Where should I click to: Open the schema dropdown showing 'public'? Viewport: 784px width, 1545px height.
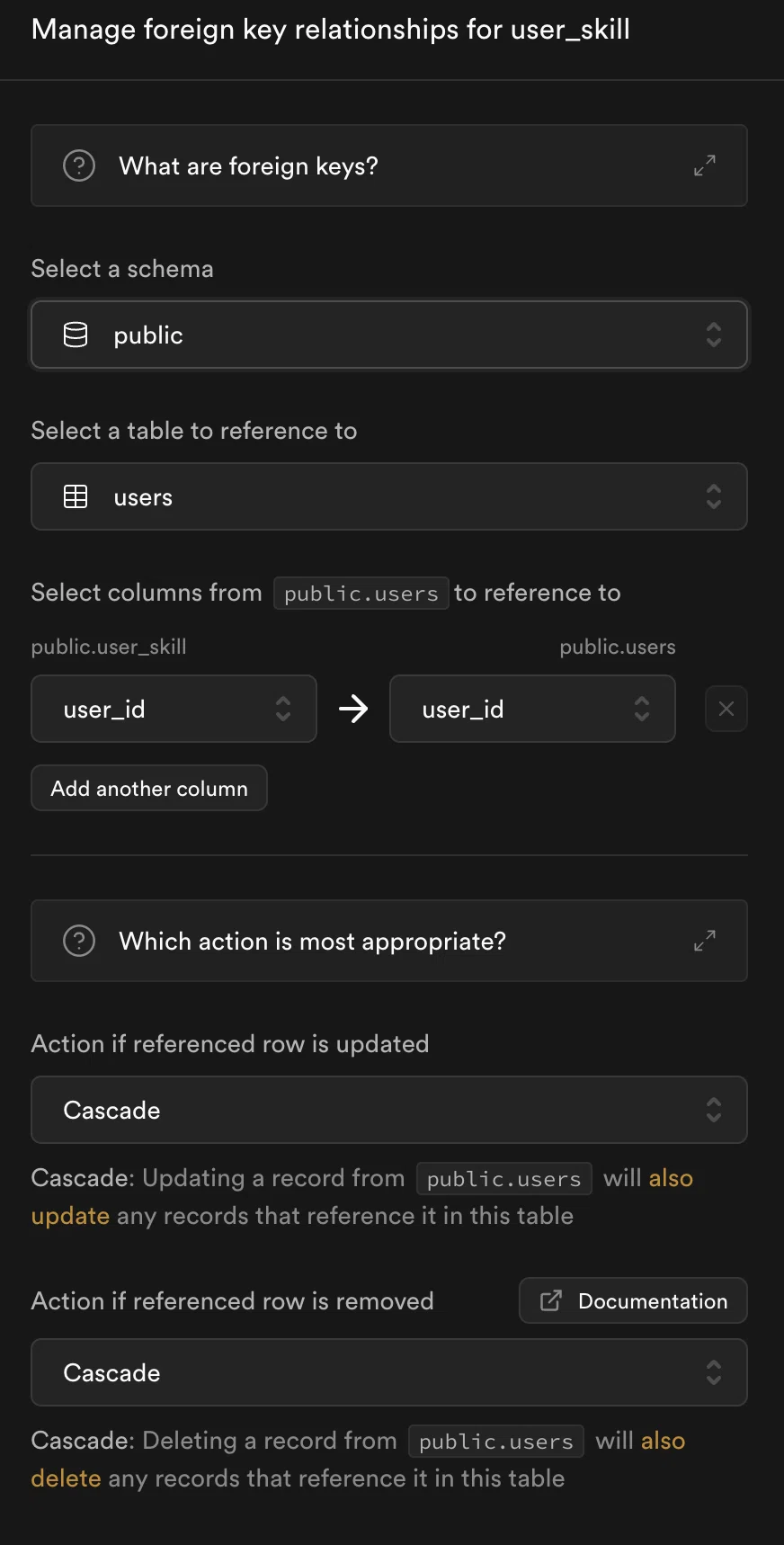[x=389, y=335]
